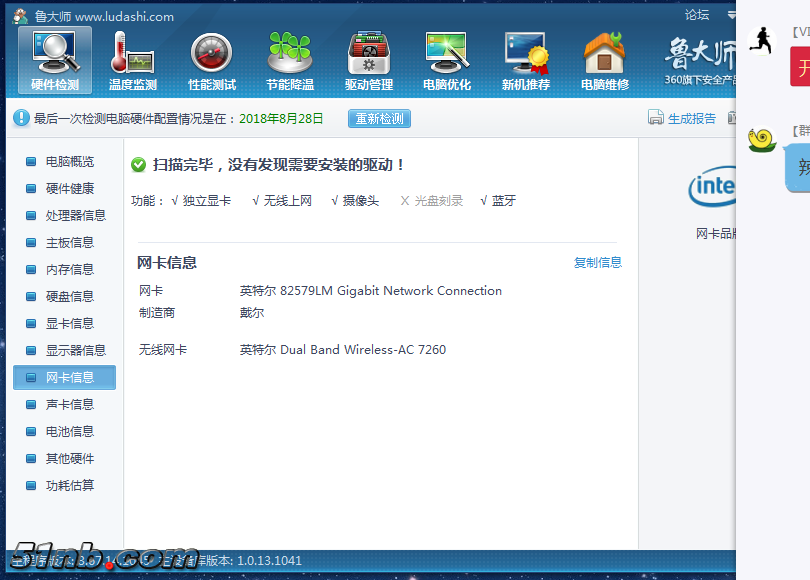This screenshot has width=810, height=580.
Task: Click the Intel network card brand logo
Action: [712, 187]
